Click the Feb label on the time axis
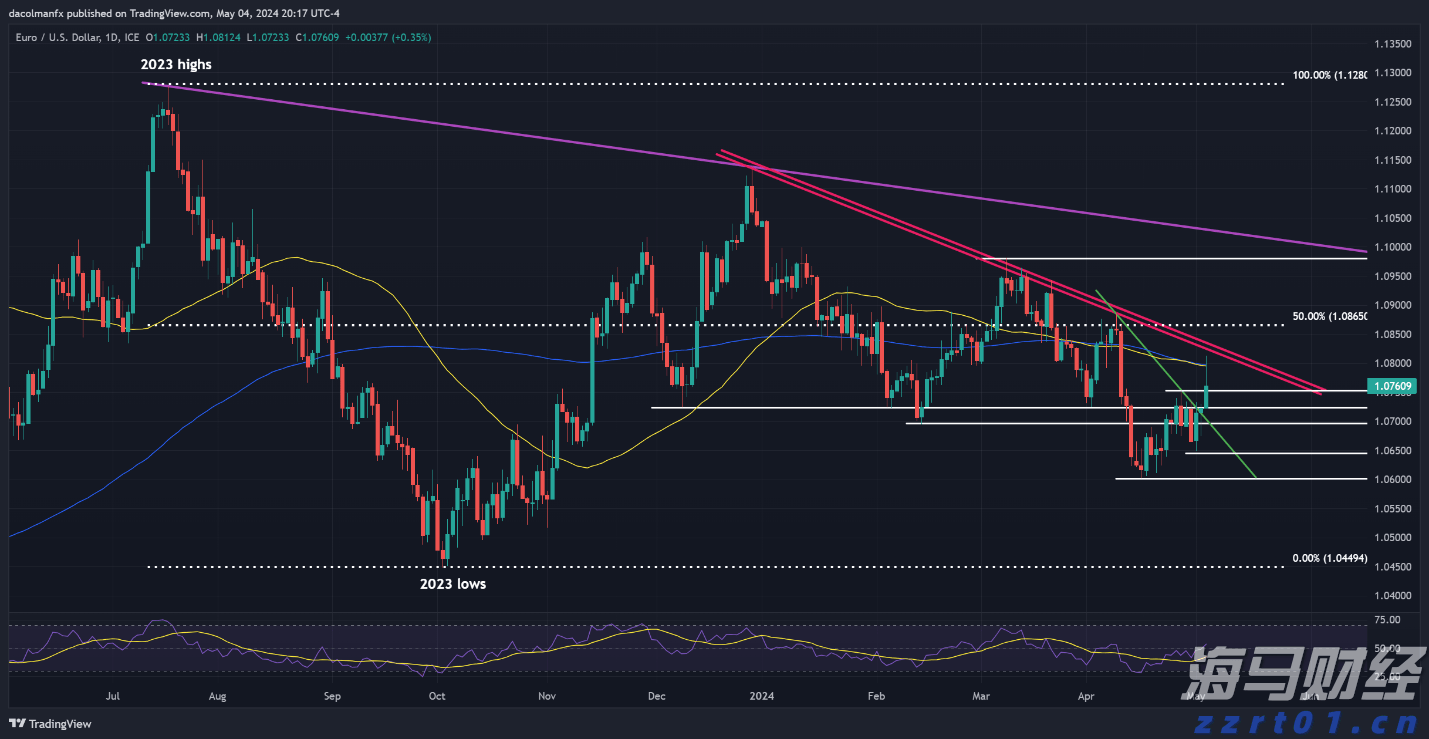 click(x=877, y=695)
